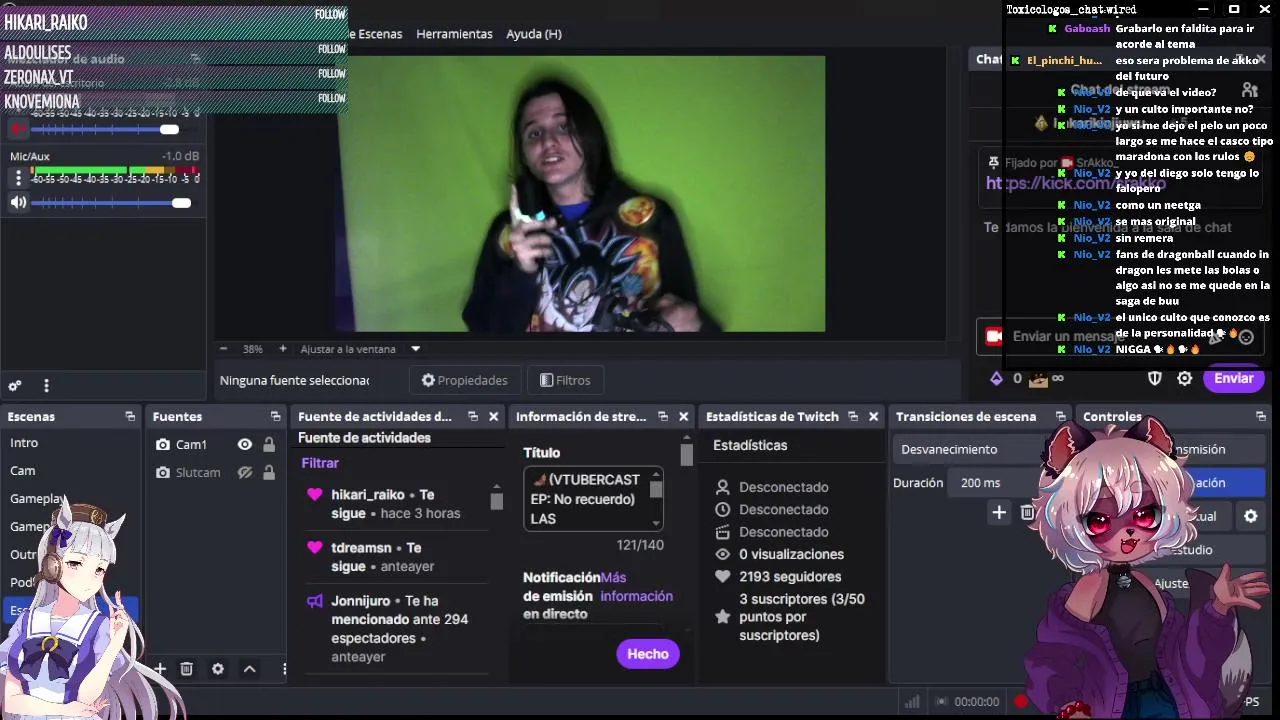Undock the Fuentes panel
The width and height of the screenshot is (1280, 720).
pos(275,417)
